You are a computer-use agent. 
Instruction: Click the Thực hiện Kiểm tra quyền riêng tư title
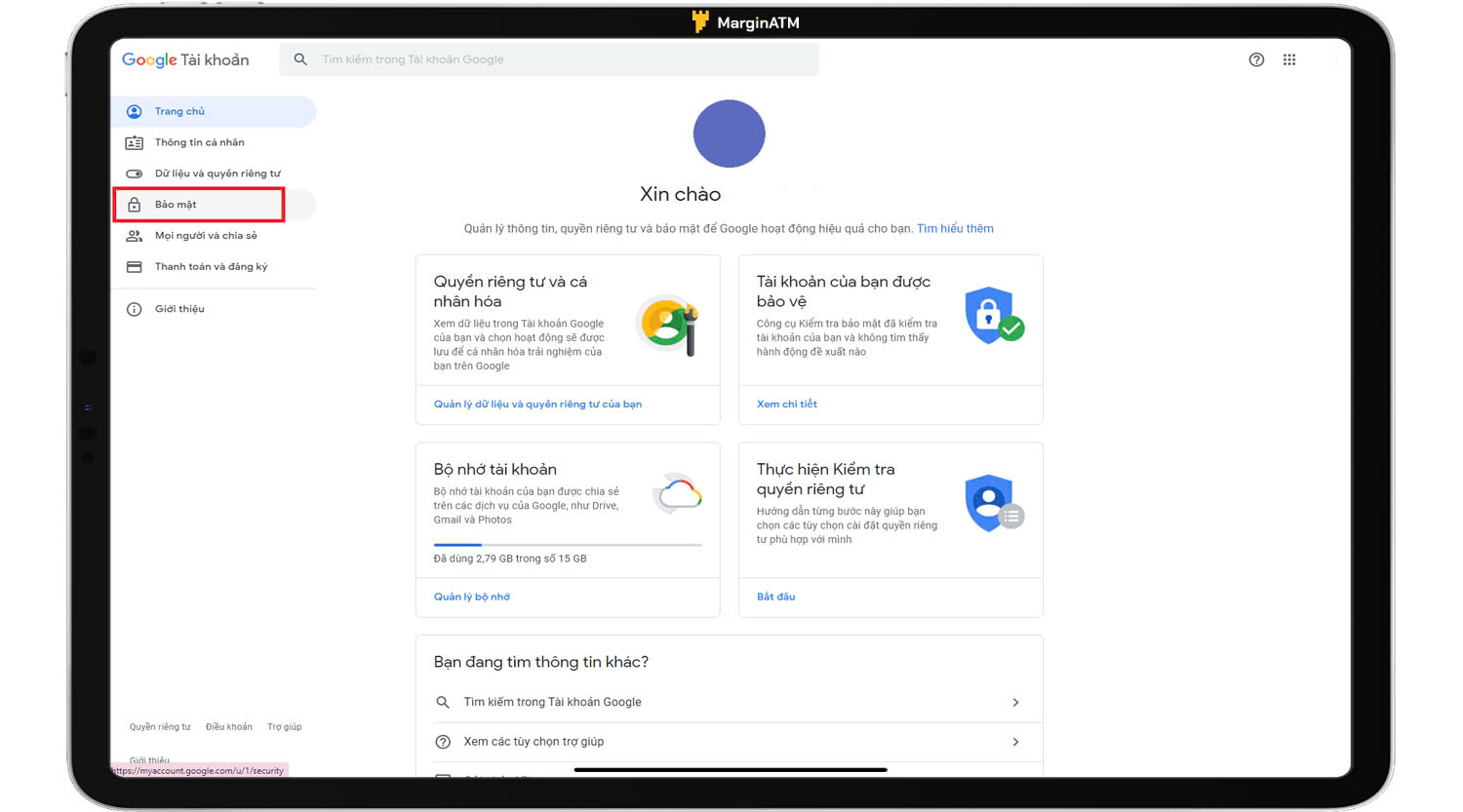[825, 480]
